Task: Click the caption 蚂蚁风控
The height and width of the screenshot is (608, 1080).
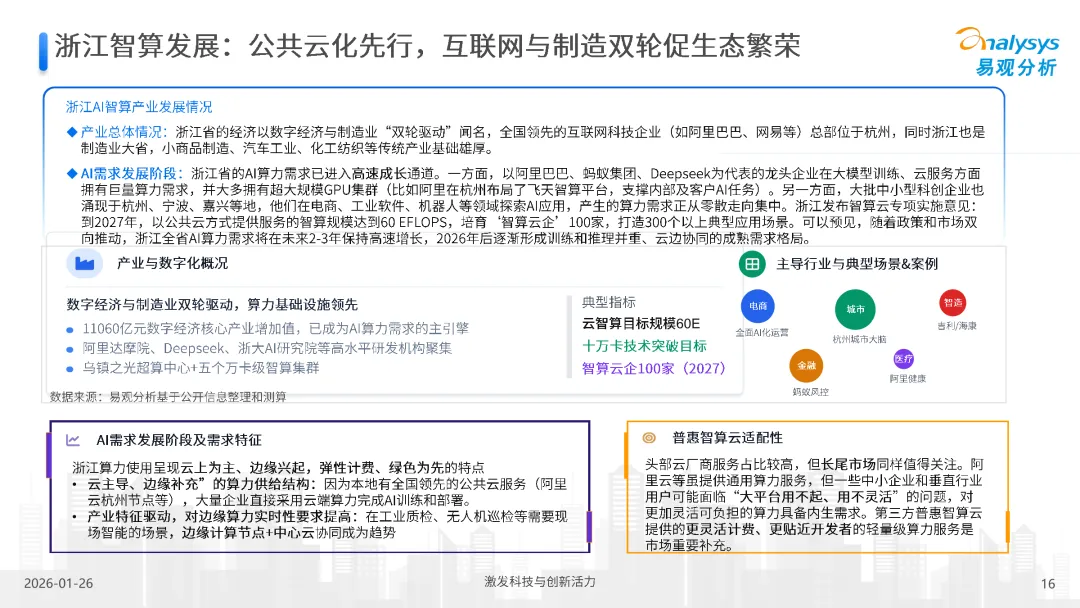Action: (x=810, y=392)
